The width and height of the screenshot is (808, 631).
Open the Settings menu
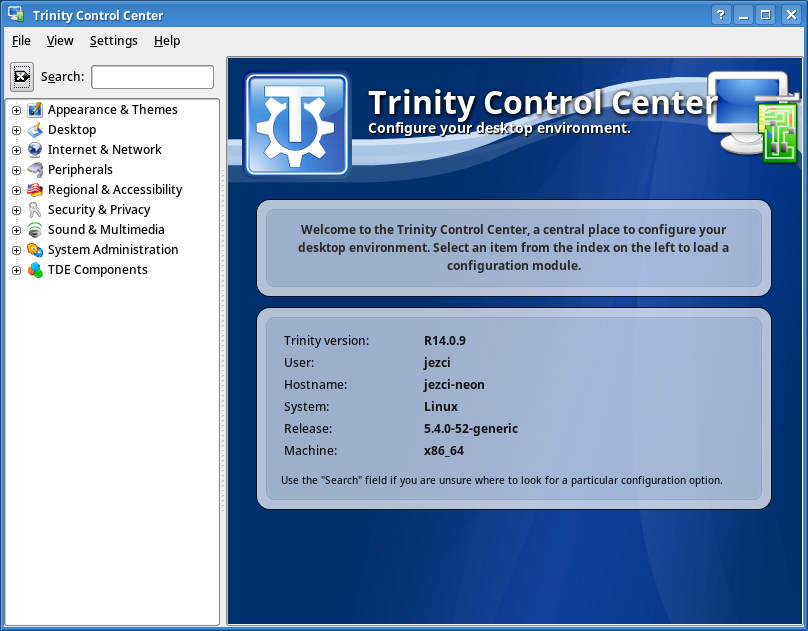pos(113,41)
